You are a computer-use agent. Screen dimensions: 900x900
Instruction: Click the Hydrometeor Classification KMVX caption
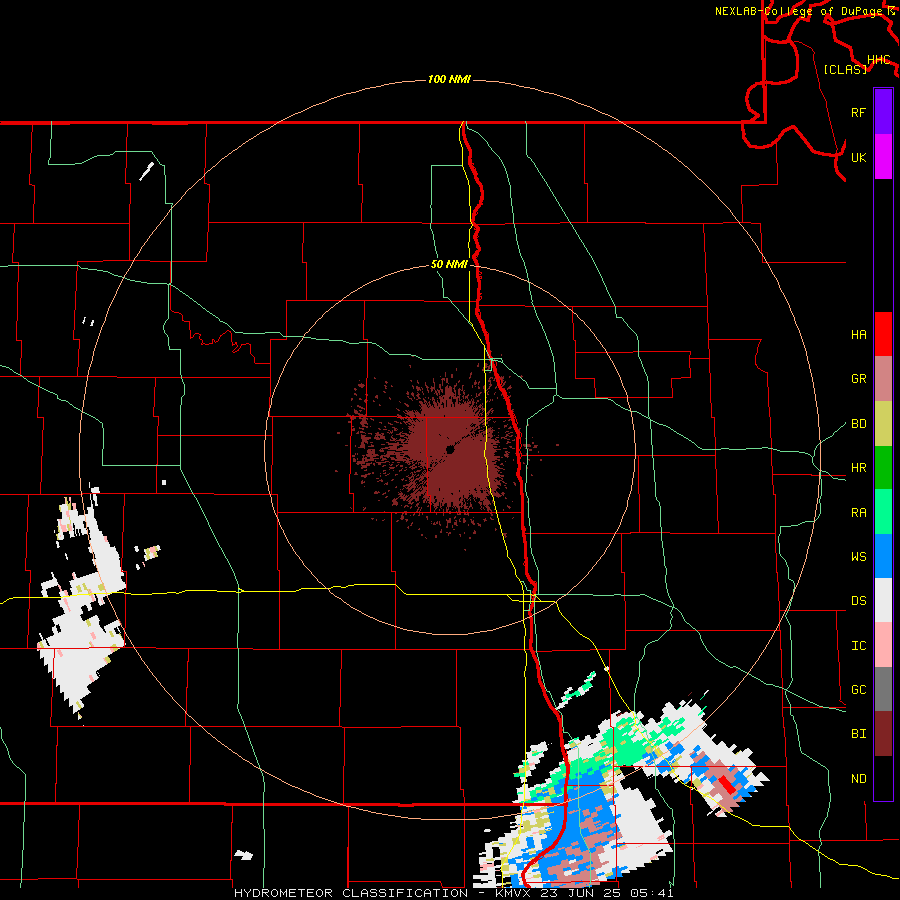[x=453, y=893]
